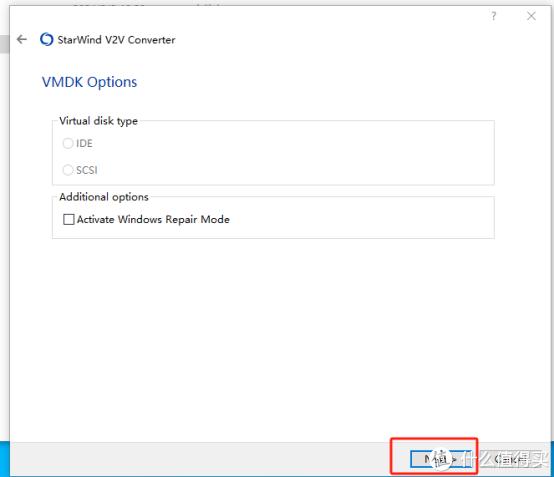Screen dimensions: 554x477
Task: Click the Next button
Action: click(x=441, y=459)
